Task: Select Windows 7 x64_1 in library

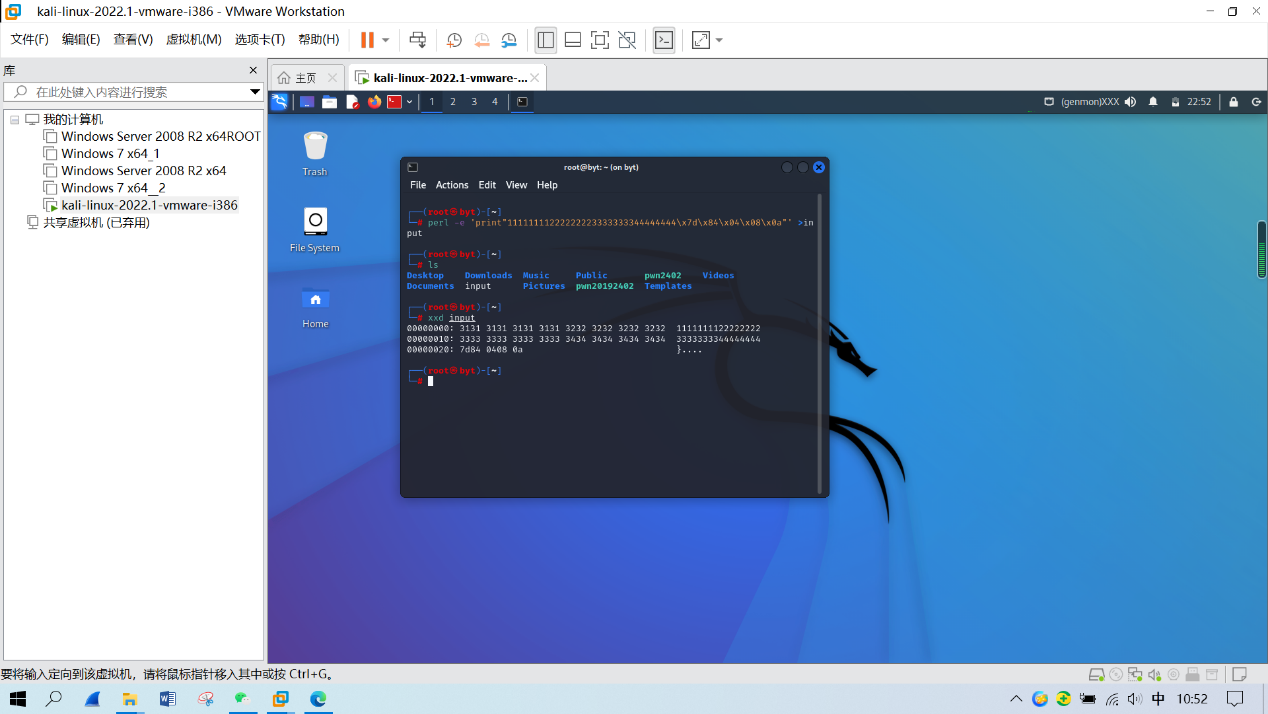Action: tap(101, 153)
